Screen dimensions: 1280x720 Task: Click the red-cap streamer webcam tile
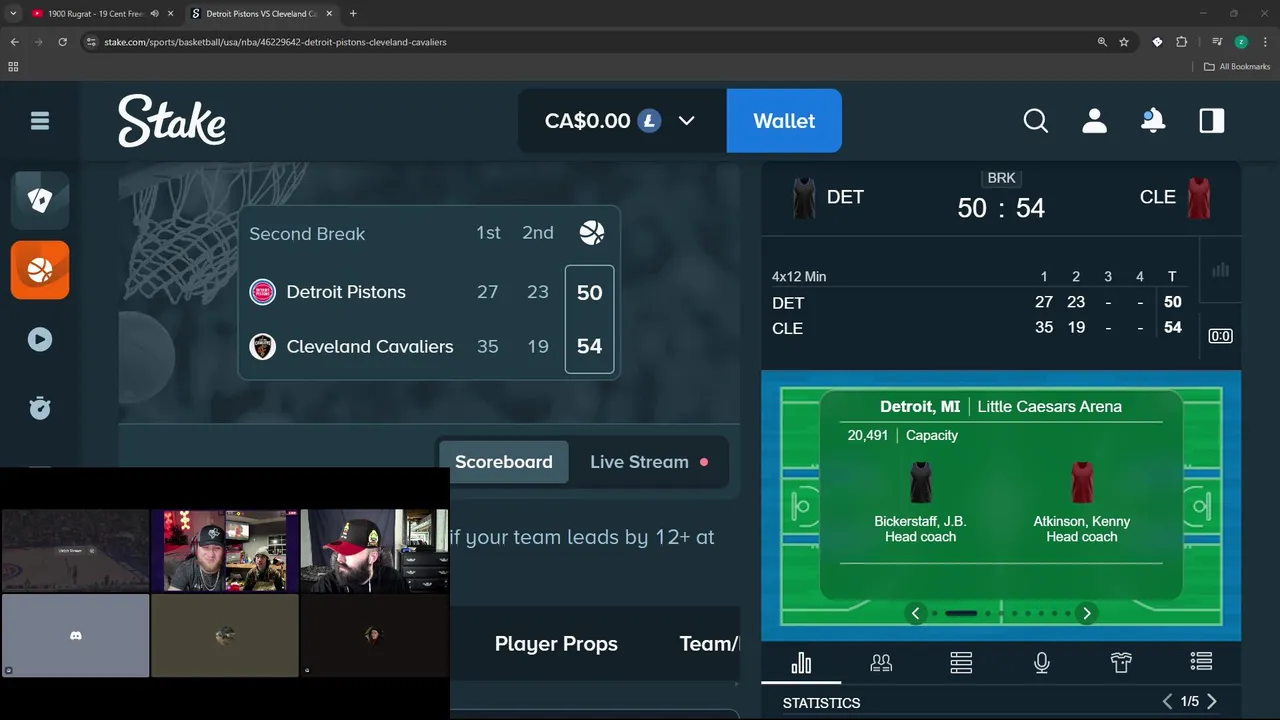(375, 551)
